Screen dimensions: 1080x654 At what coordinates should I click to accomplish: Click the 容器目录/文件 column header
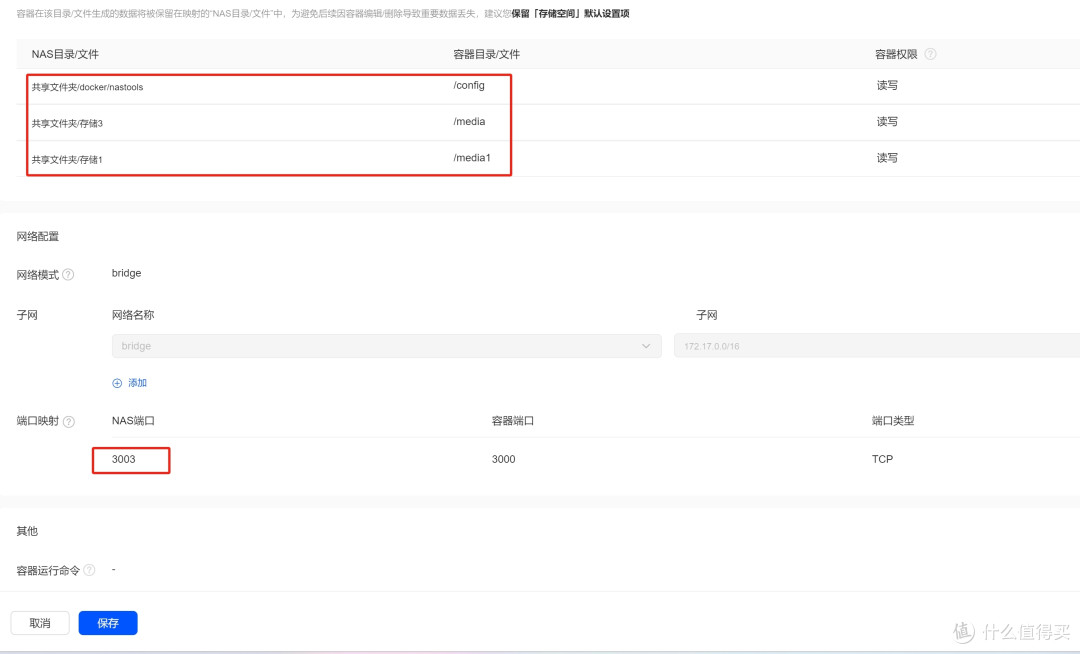[486, 54]
